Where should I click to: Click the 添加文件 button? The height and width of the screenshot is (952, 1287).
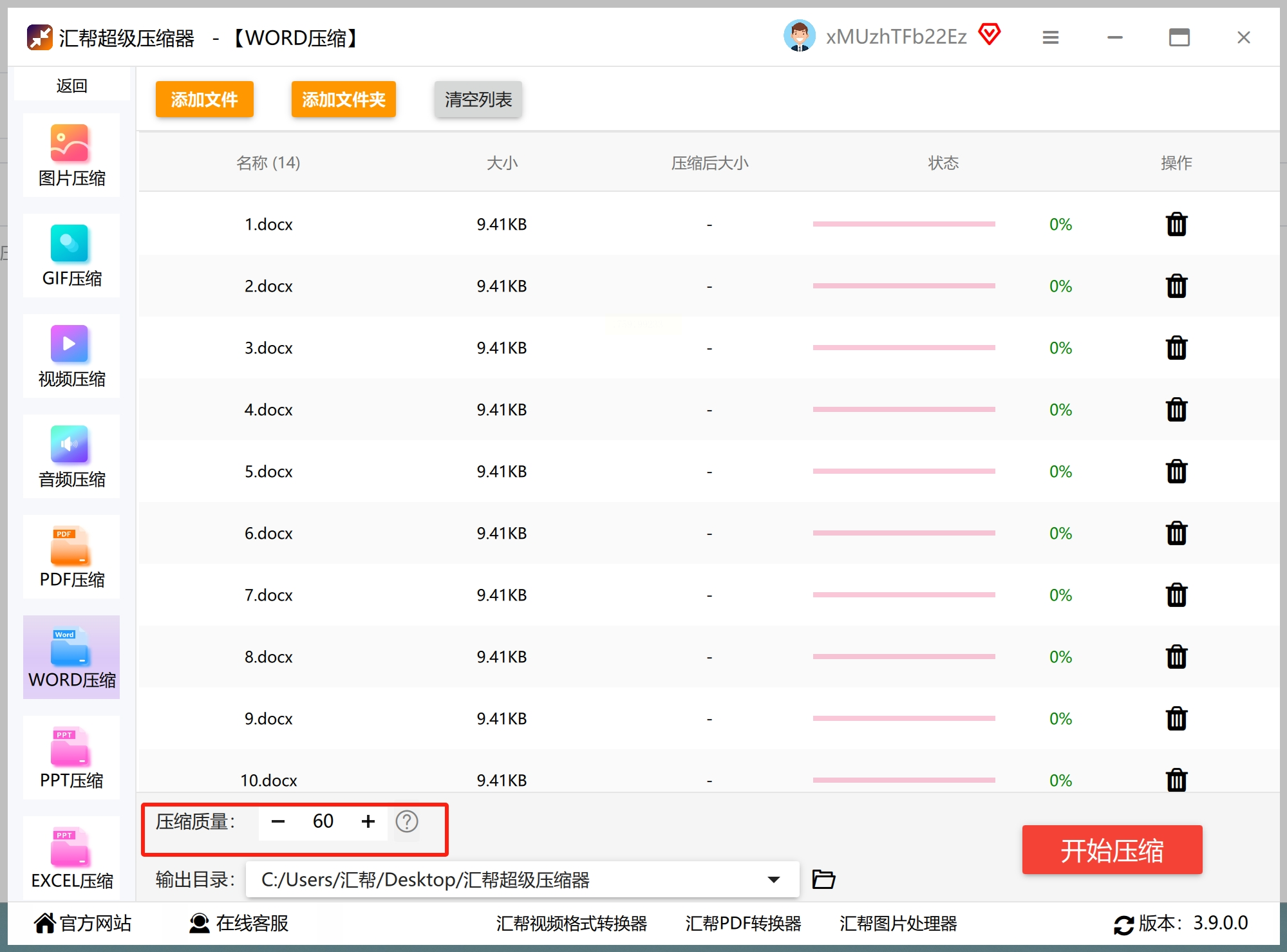click(204, 100)
